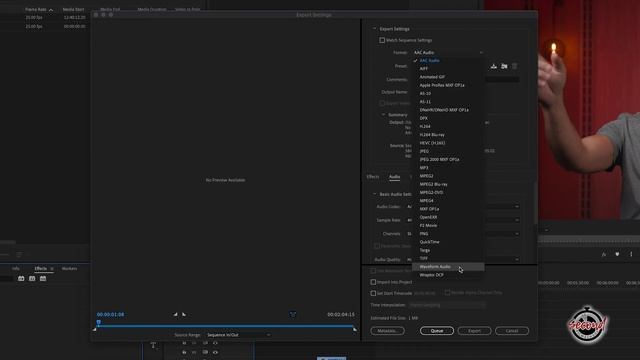The width and height of the screenshot is (640, 360).
Task: Click the Delete Preset trash icon
Action: [515, 66]
